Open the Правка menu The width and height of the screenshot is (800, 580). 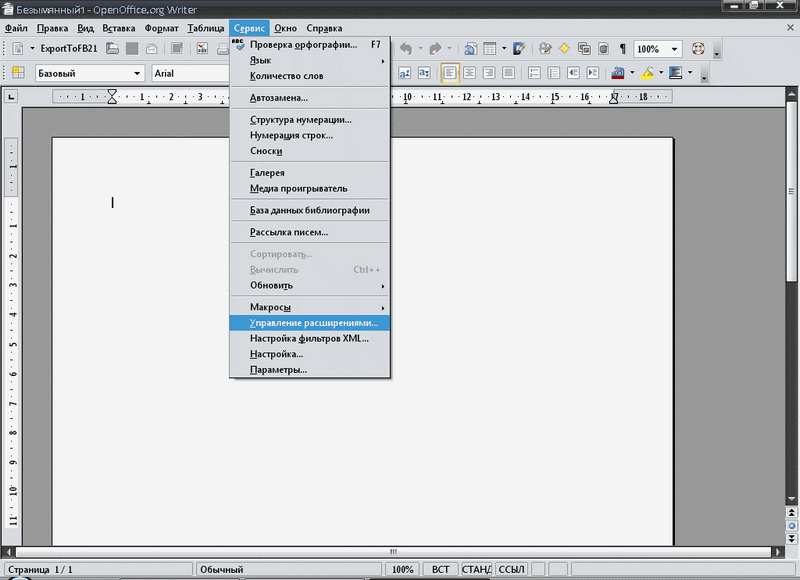coord(52,28)
